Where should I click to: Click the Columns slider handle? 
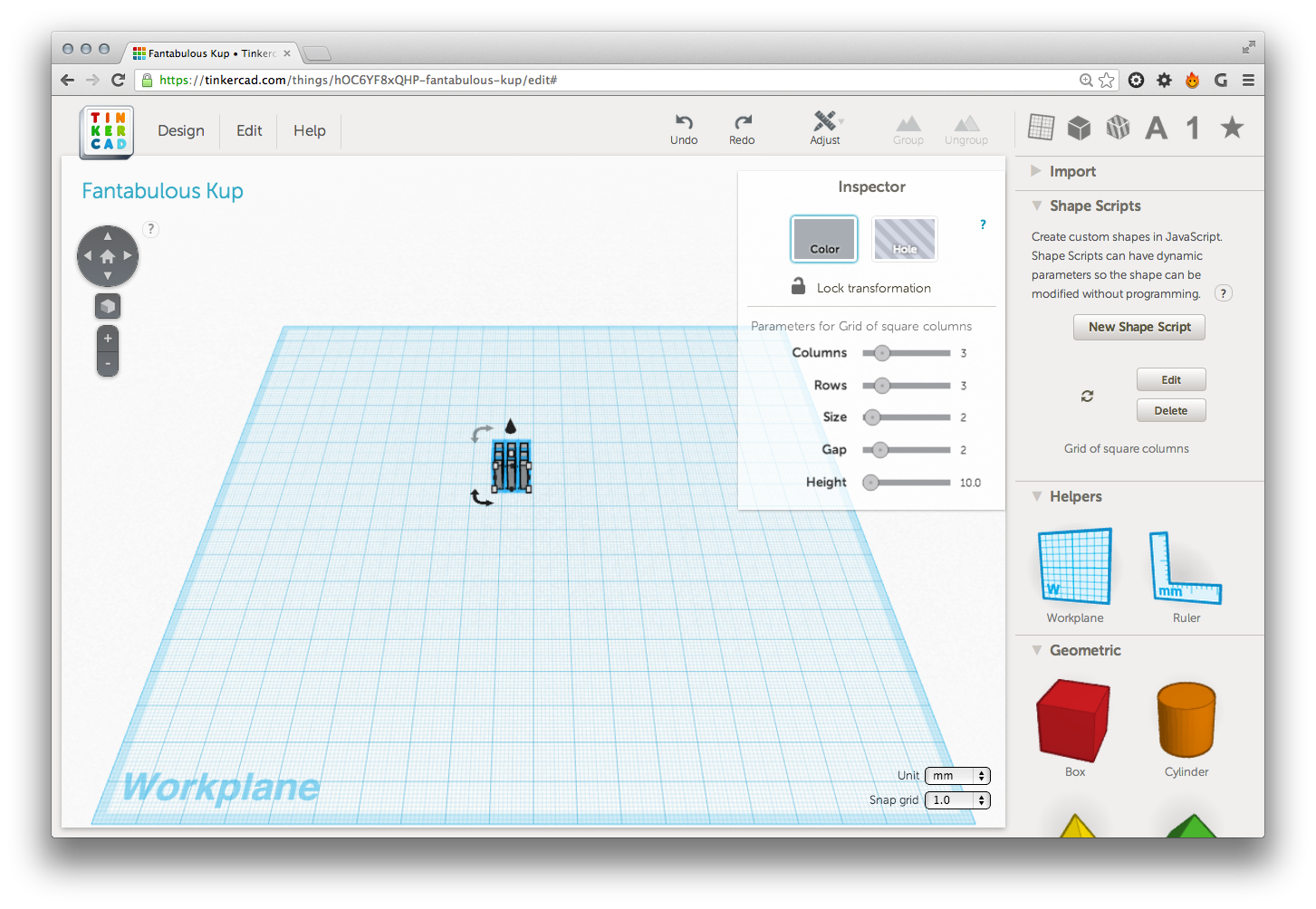[881, 353]
